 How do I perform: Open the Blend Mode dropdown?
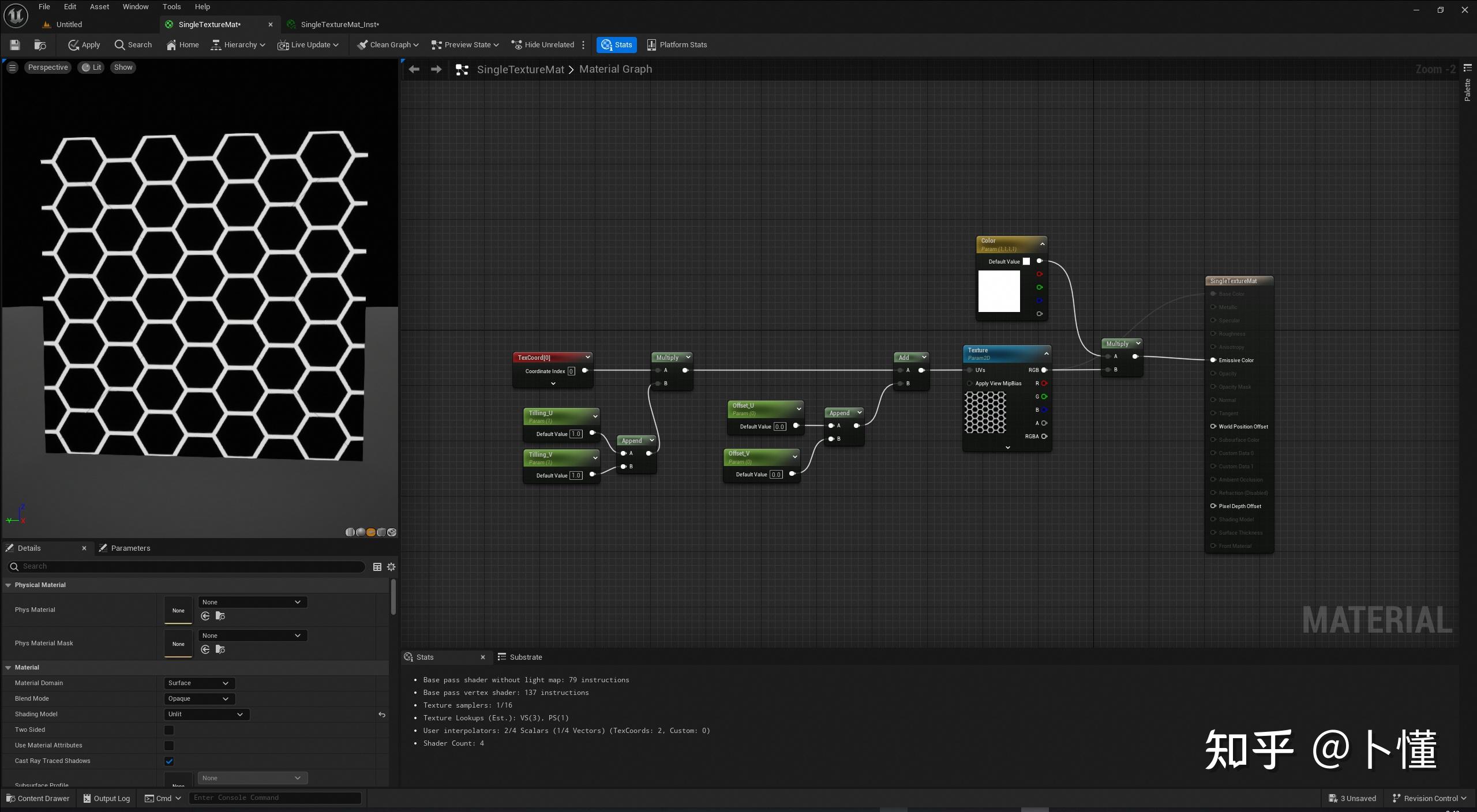pos(198,698)
